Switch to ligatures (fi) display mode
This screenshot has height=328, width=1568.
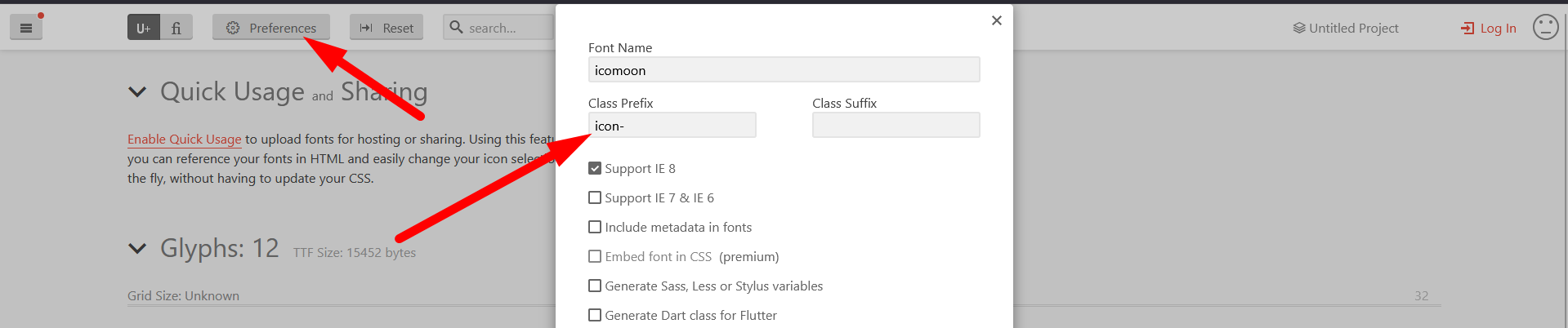pos(176,28)
